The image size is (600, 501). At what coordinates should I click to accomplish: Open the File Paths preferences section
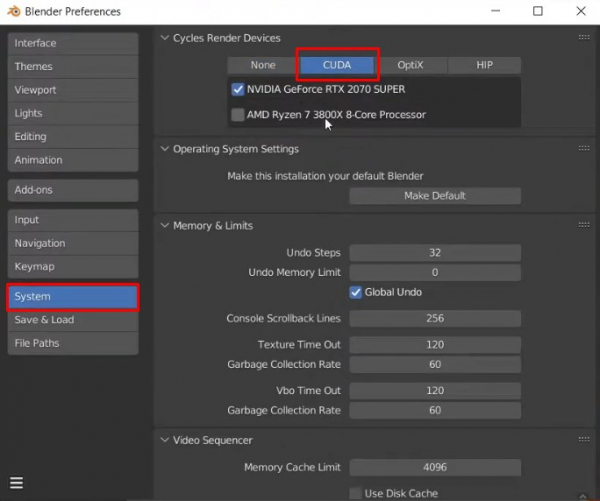(x=73, y=343)
